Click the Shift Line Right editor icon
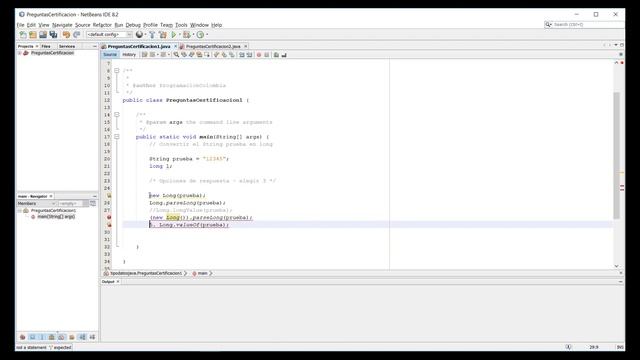The height and width of the screenshot is (360, 640). click(249, 55)
